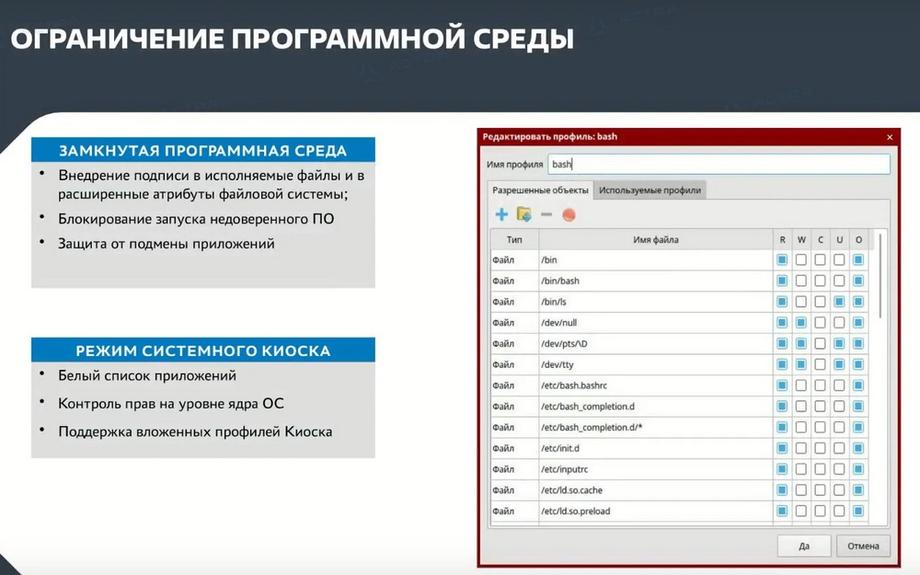Close the bash profile editor dialog

(889, 137)
